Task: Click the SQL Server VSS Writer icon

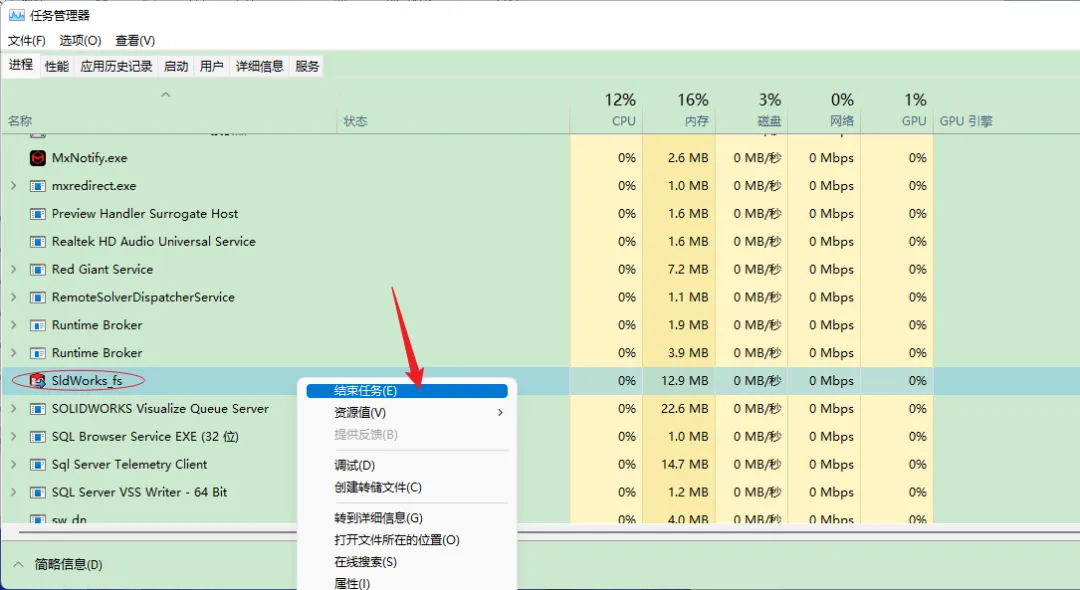Action: coord(37,492)
